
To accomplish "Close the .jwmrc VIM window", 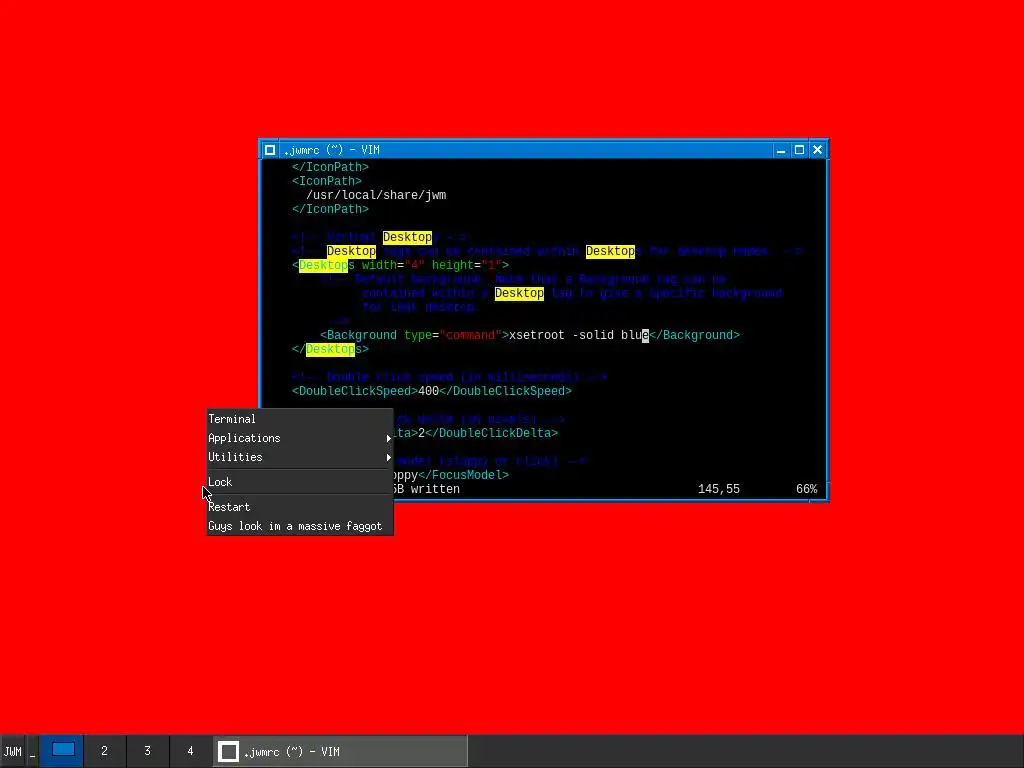I will (x=818, y=150).
